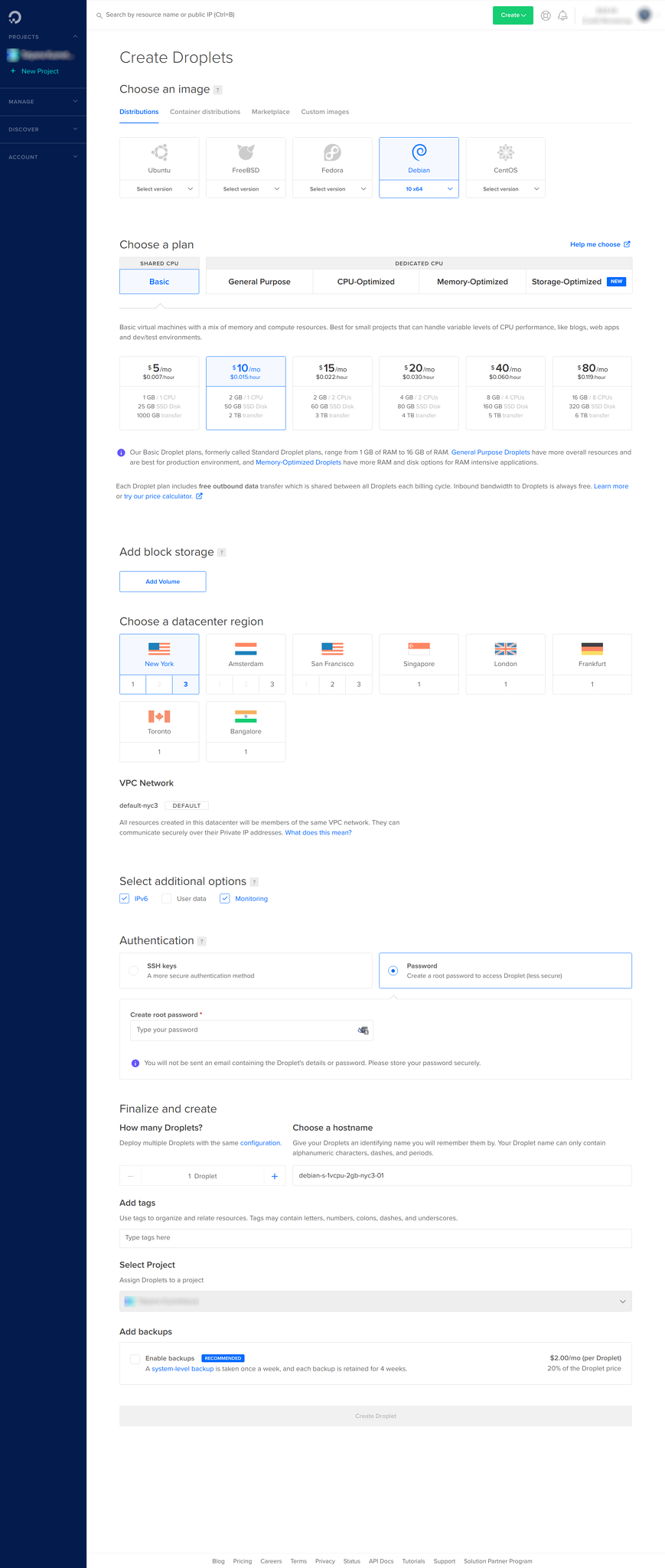Decrease Droplet count with minus
Image resolution: width=665 pixels, height=1568 pixels.
(x=131, y=1176)
